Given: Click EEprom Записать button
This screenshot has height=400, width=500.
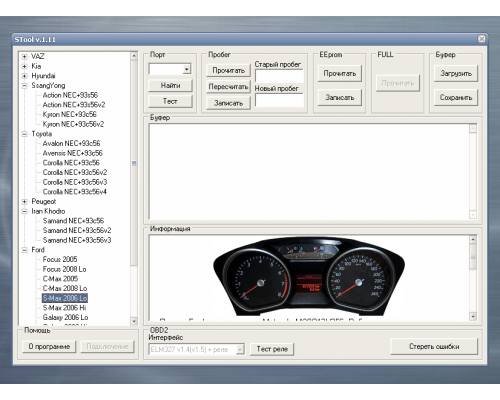Looking at the screenshot, I should click(340, 98).
